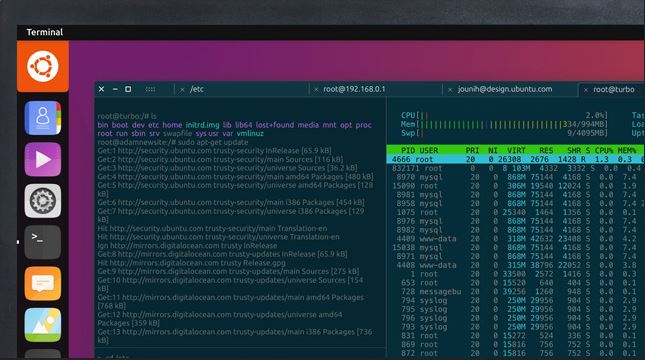Select process row 4408 www-data
645x360 pixels.
click(x=515, y=265)
